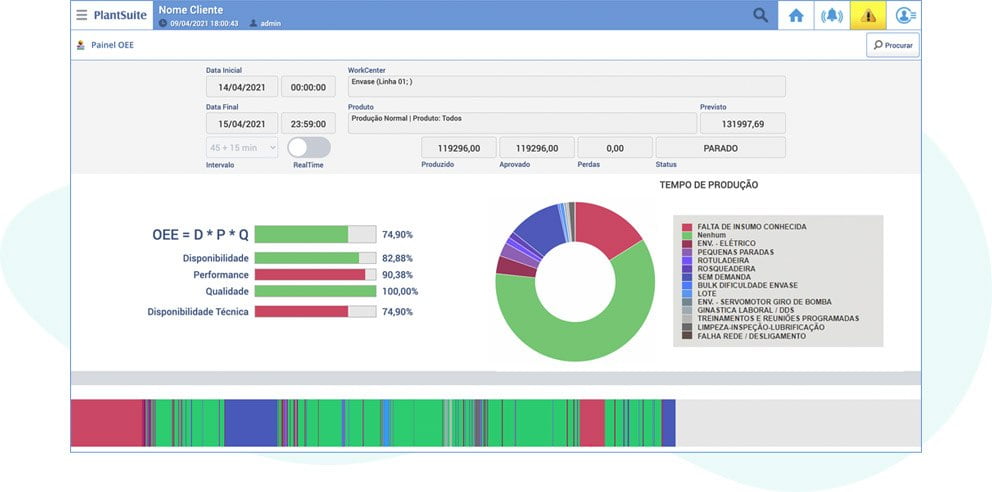Viewport: 992px width, 492px height.
Task: Click ENV. - ELÉTRICO legend swatch
Action: pyautogui.click(x=687, y=243)
